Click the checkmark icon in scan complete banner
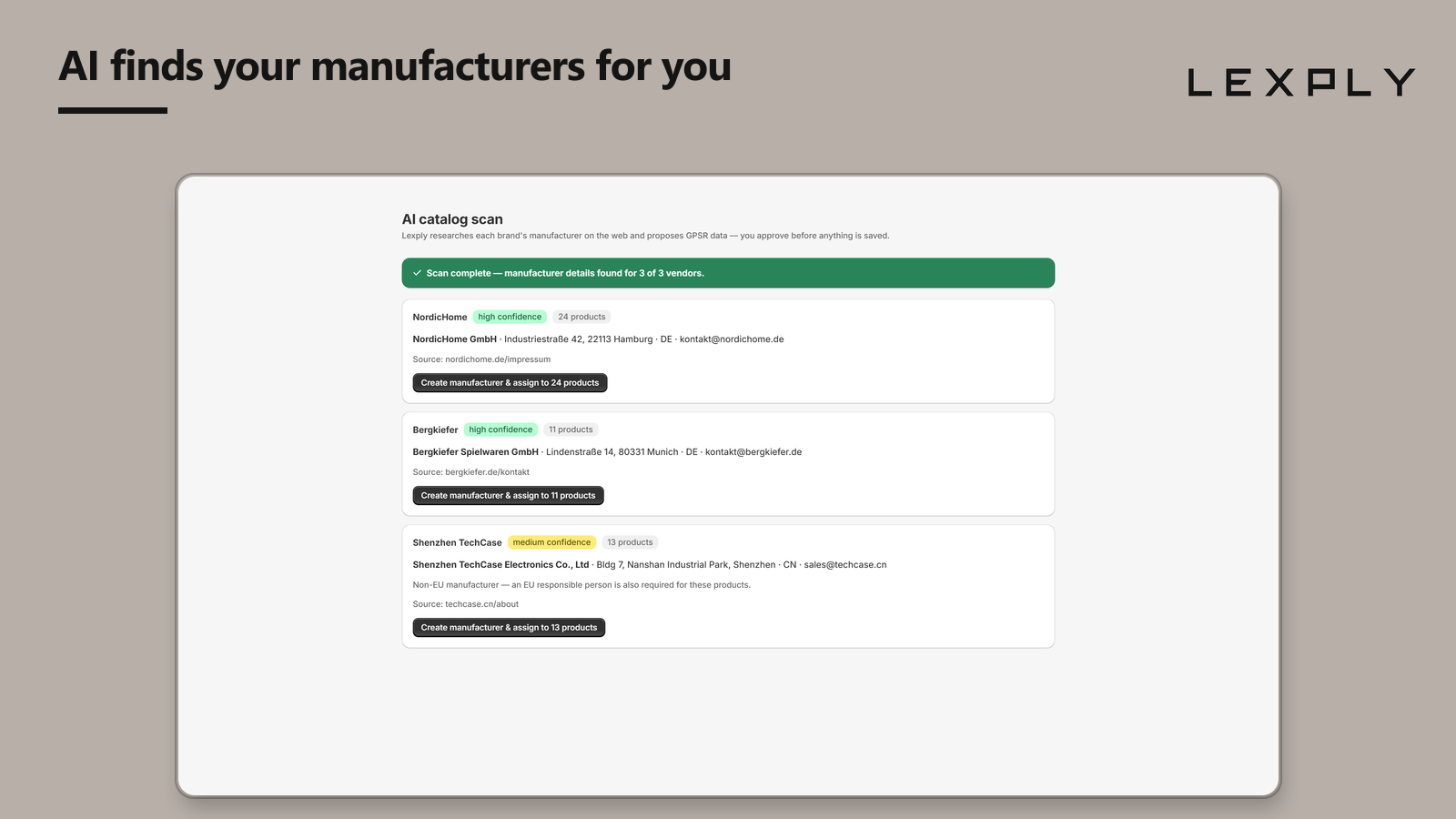 click(417, 273)
